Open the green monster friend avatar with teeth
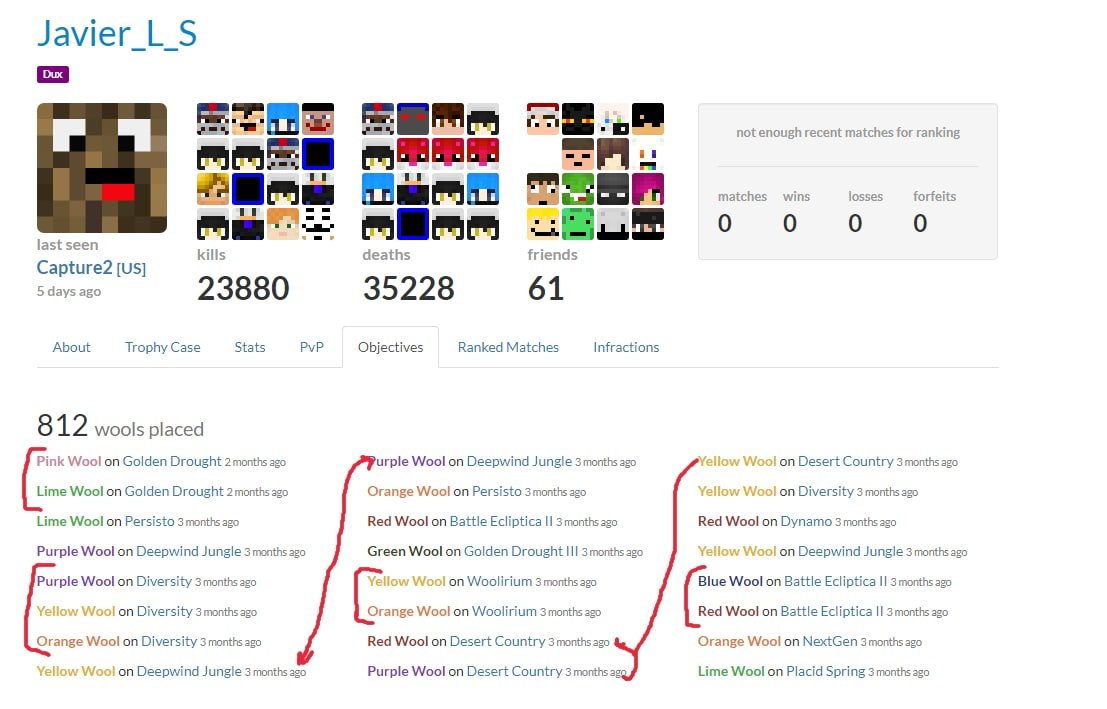The image size is (1107, 709). pos(578,189)
